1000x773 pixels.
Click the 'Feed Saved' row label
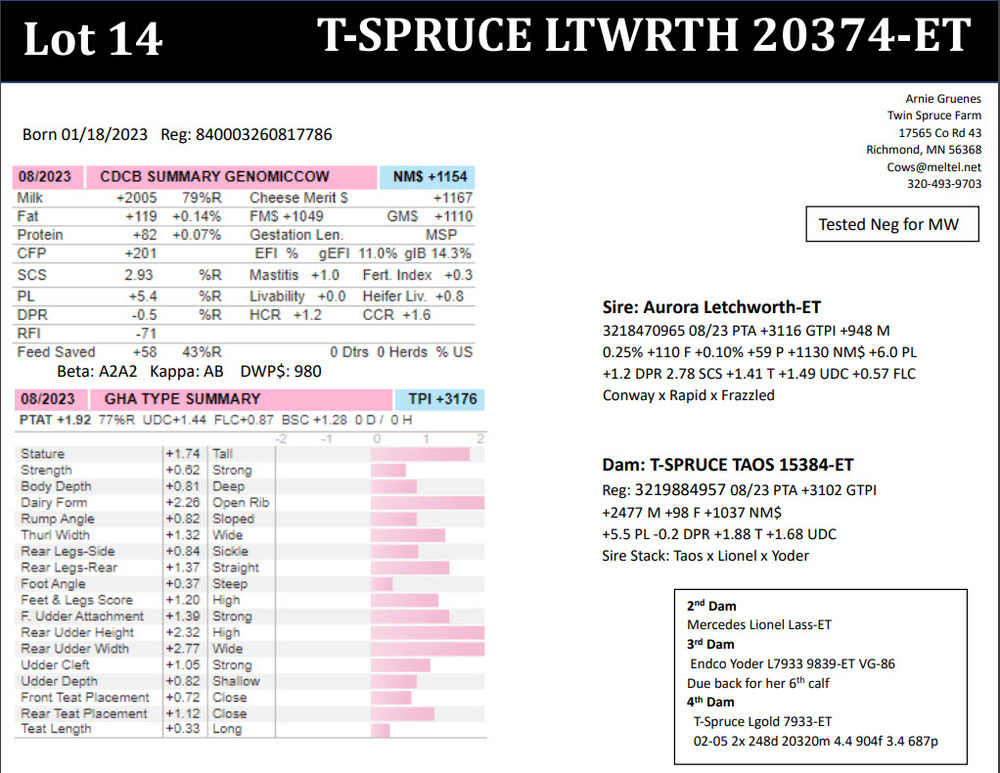tap(56, 352)
